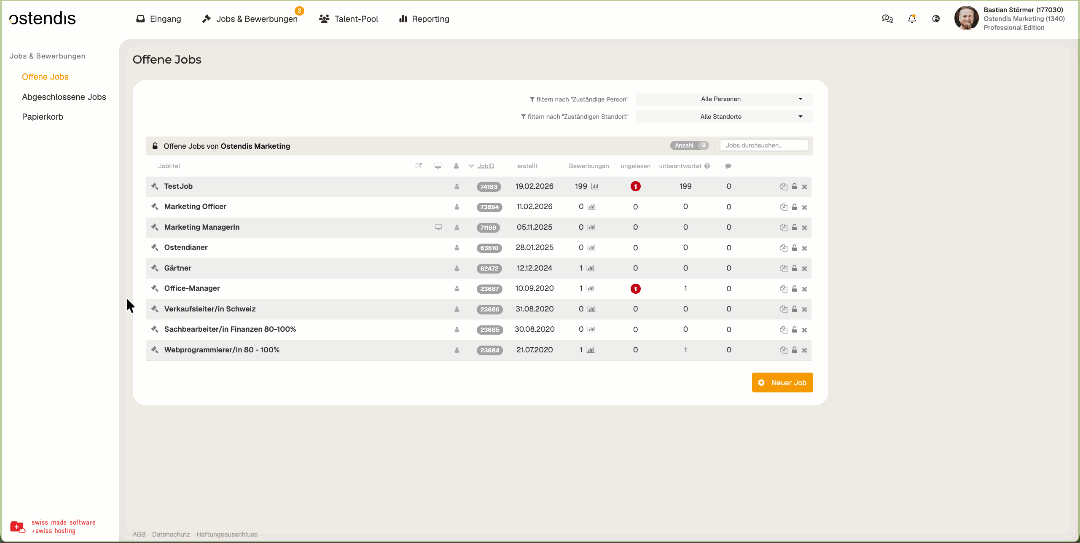Toggle the lock on Webprogrammierer/in job

[794, 350]
